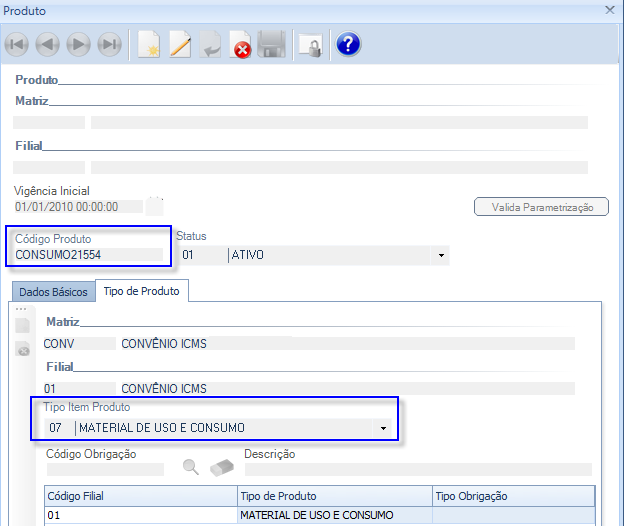Open help with the question mark
624x526 pixels.
348,44
